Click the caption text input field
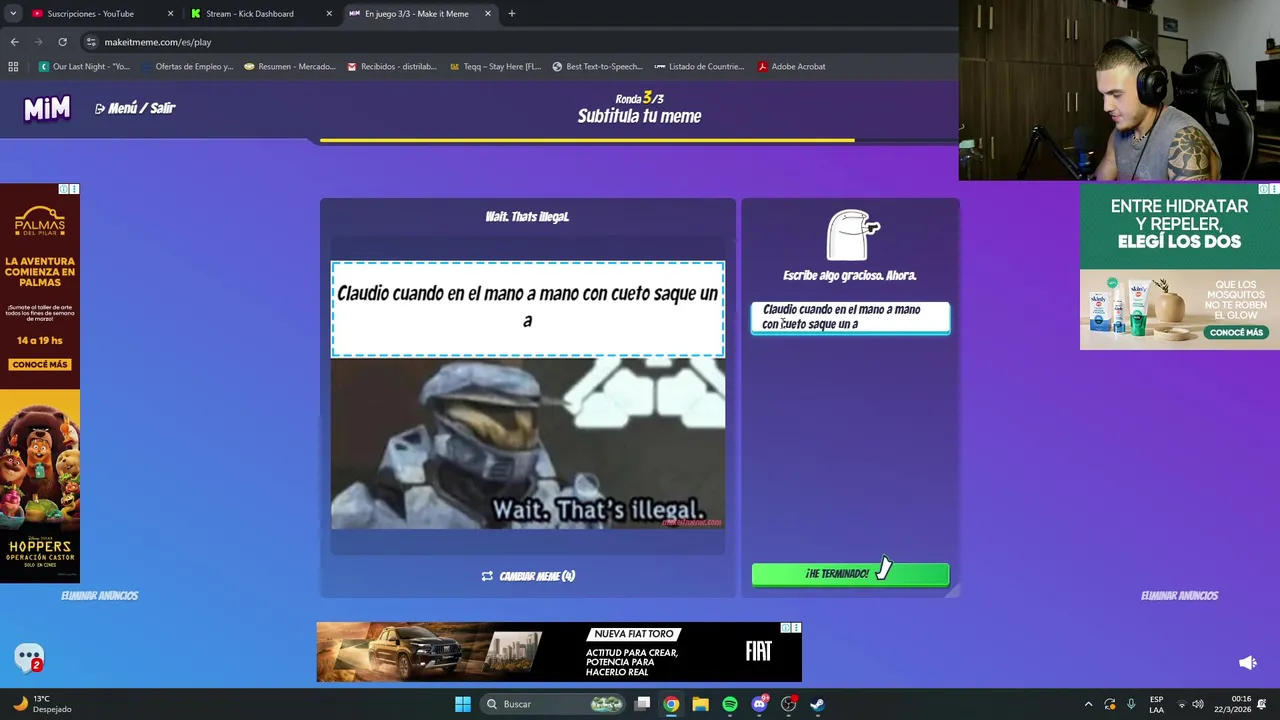 pos(850,317)
